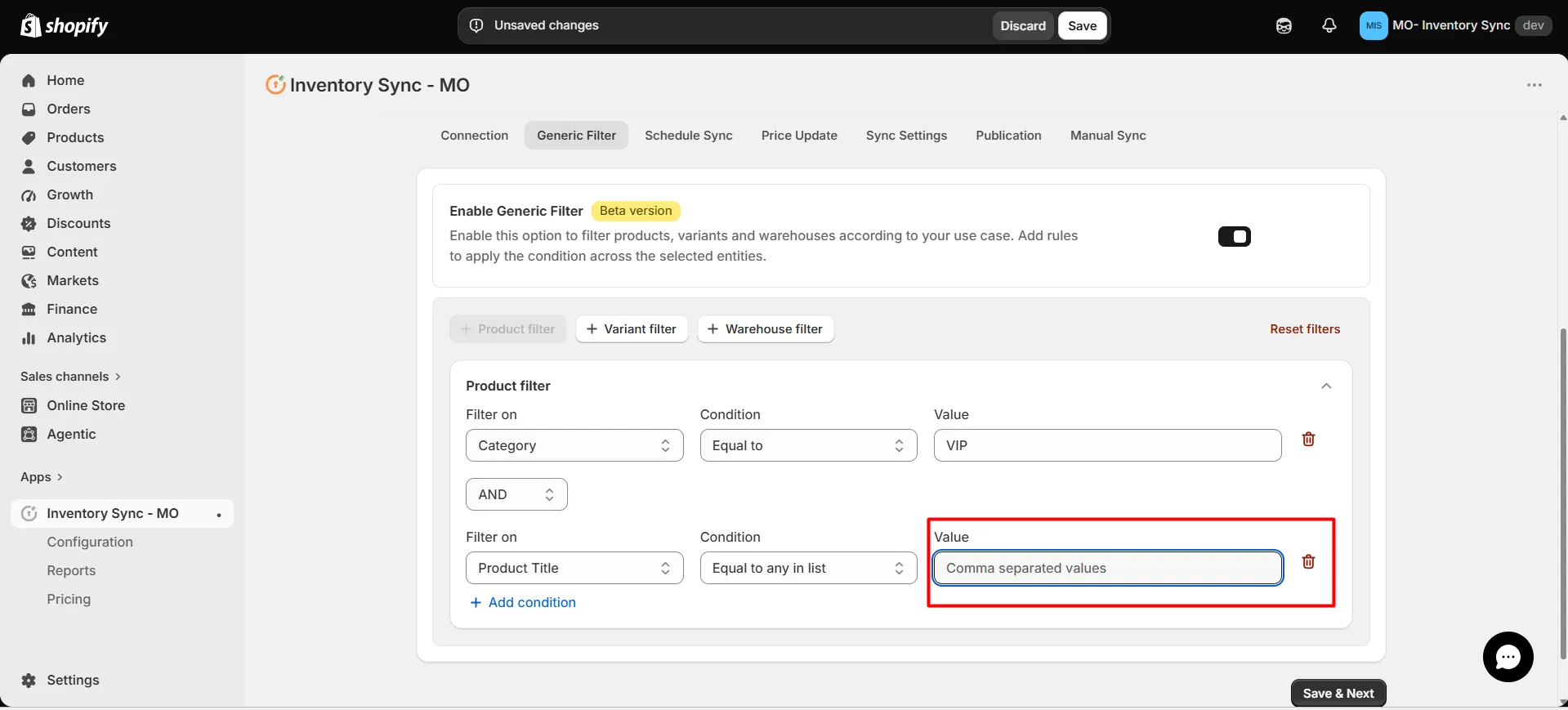
Task: Click the Inventory Sync app icon in the sidebar
Action: tap(29, 513)
